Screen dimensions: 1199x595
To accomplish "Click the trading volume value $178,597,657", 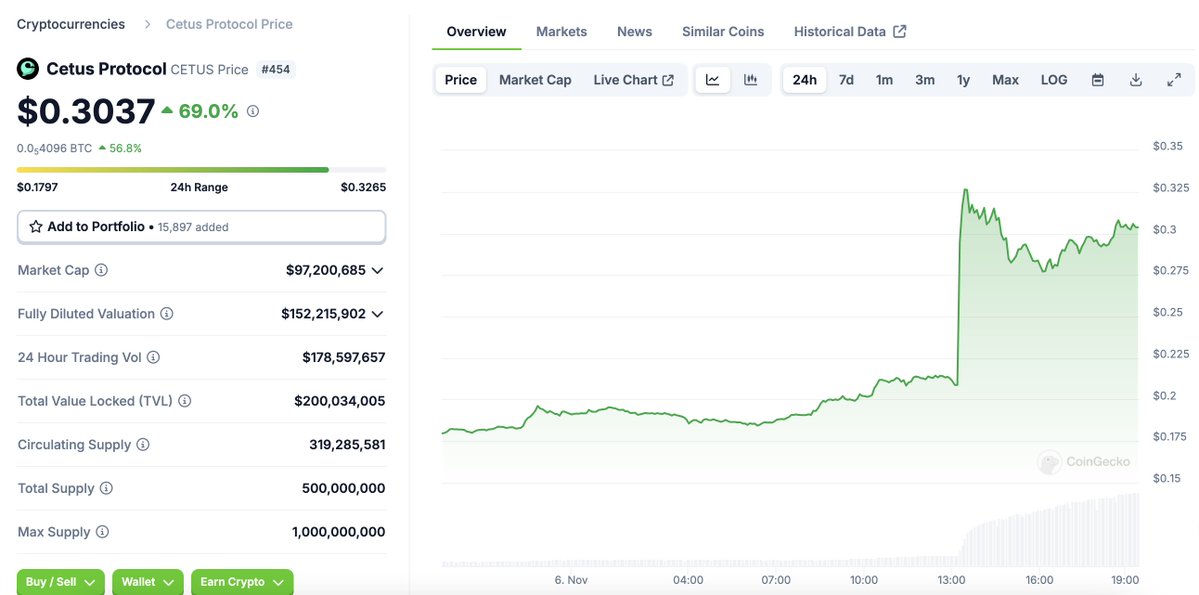I will [x=343, y=357].
